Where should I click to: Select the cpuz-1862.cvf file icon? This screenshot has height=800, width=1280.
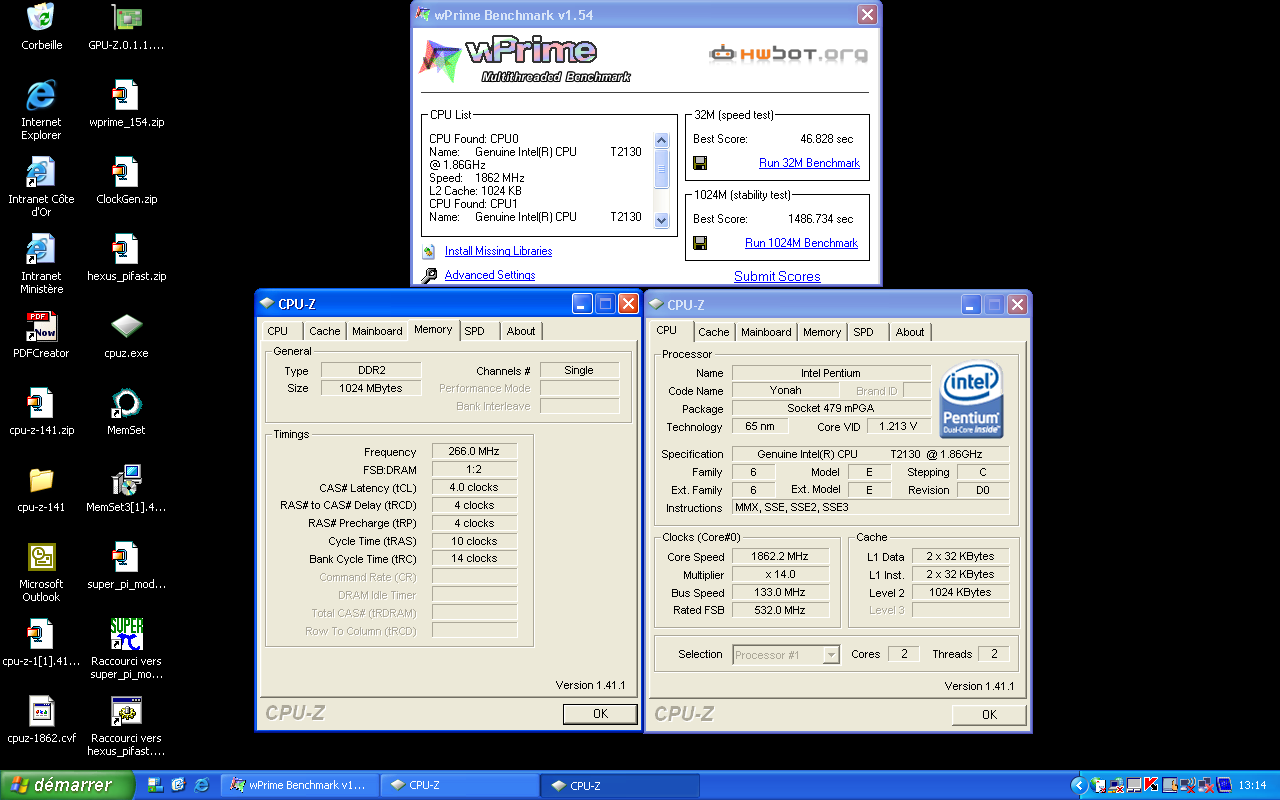(x=41, y=711)
